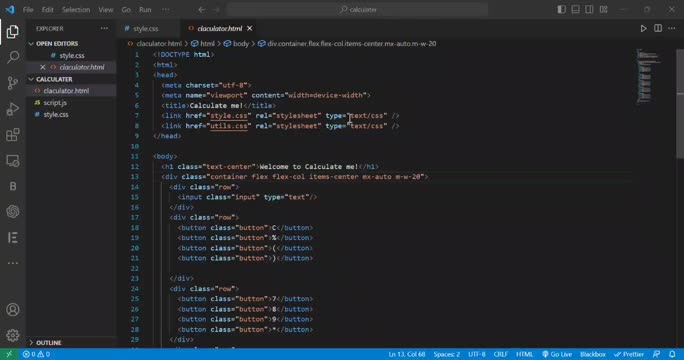Open the Selection menu
Viewport: 684px width, 360px height.
tap(75, 9)
